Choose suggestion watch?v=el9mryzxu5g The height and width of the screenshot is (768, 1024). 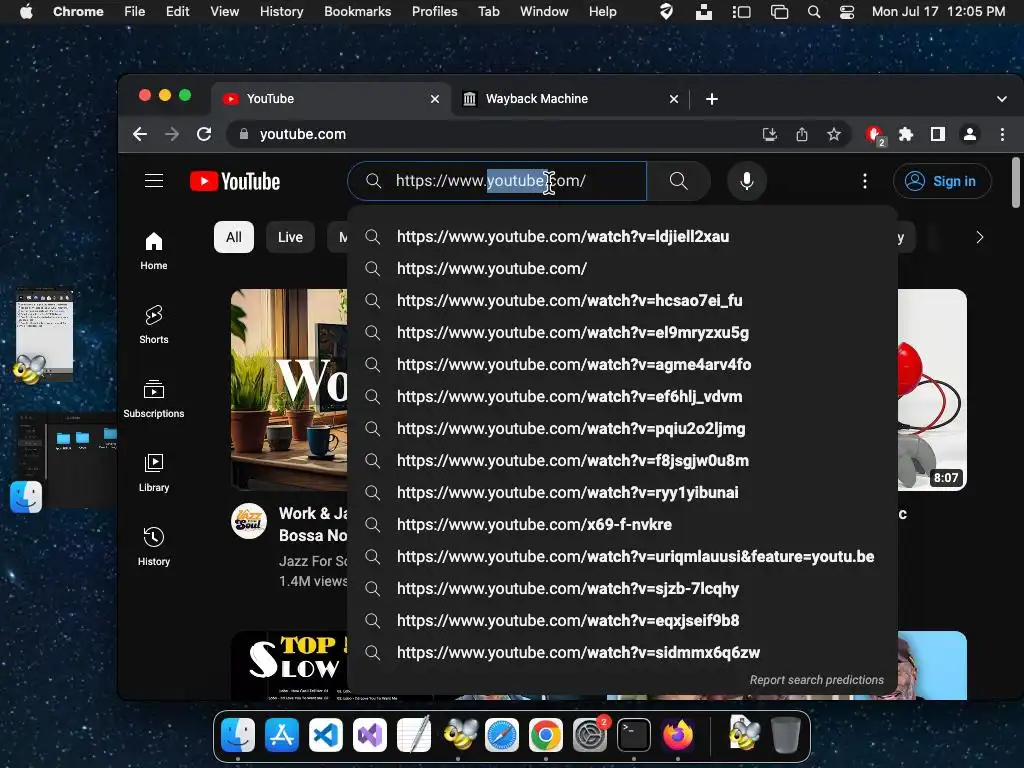[622, 332]
